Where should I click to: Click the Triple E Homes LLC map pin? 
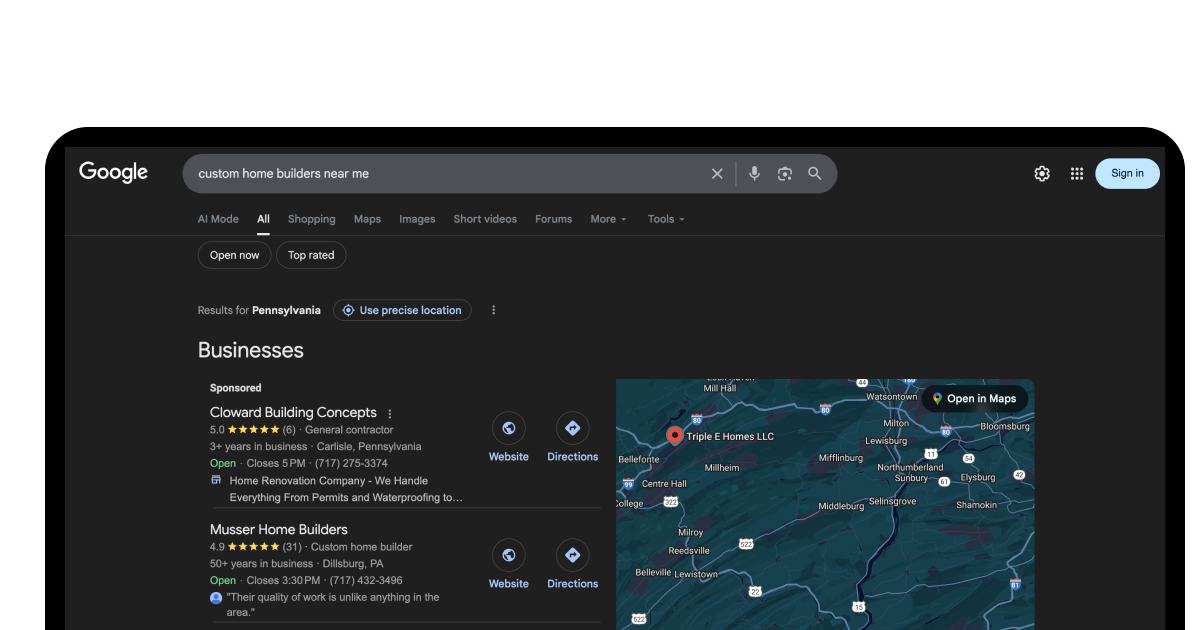pos(675,435)
